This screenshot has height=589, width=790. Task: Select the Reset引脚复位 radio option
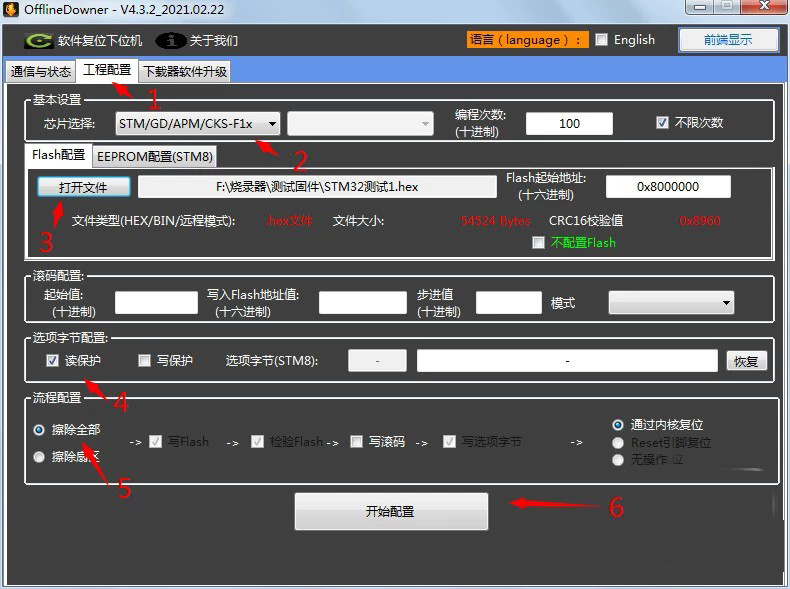click(619, 443)
